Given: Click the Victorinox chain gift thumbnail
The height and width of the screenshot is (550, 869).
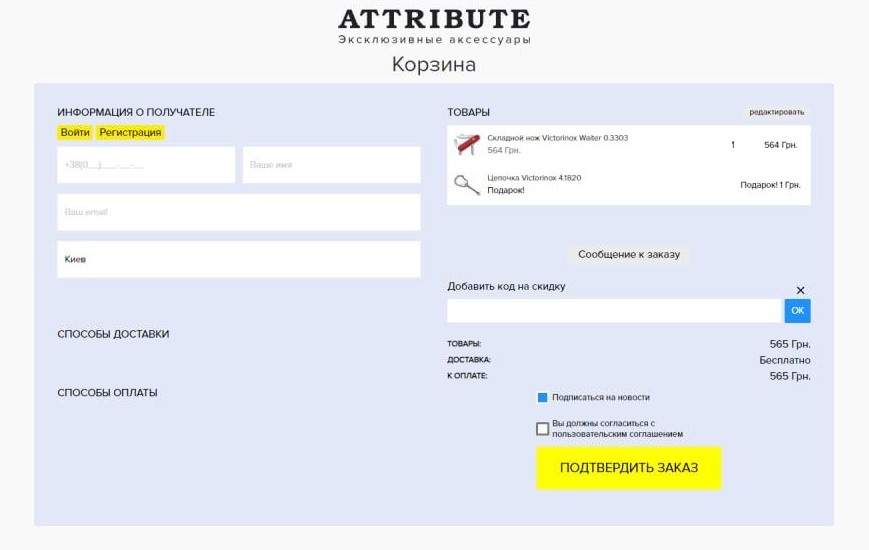Looking at the screenshot, I should point(467,183).
